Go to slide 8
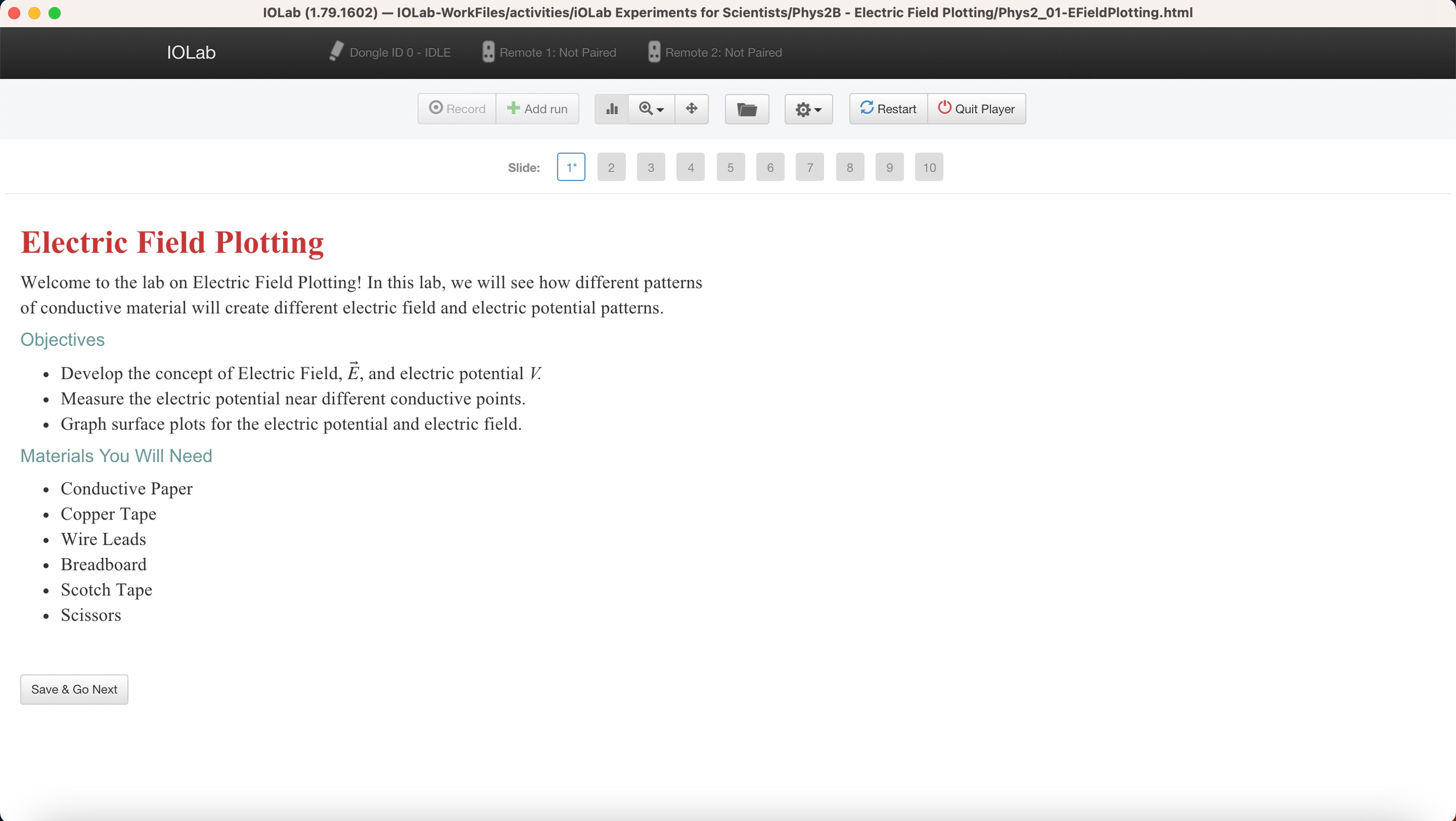1456x821 pixels. click(x=850, y=167)
